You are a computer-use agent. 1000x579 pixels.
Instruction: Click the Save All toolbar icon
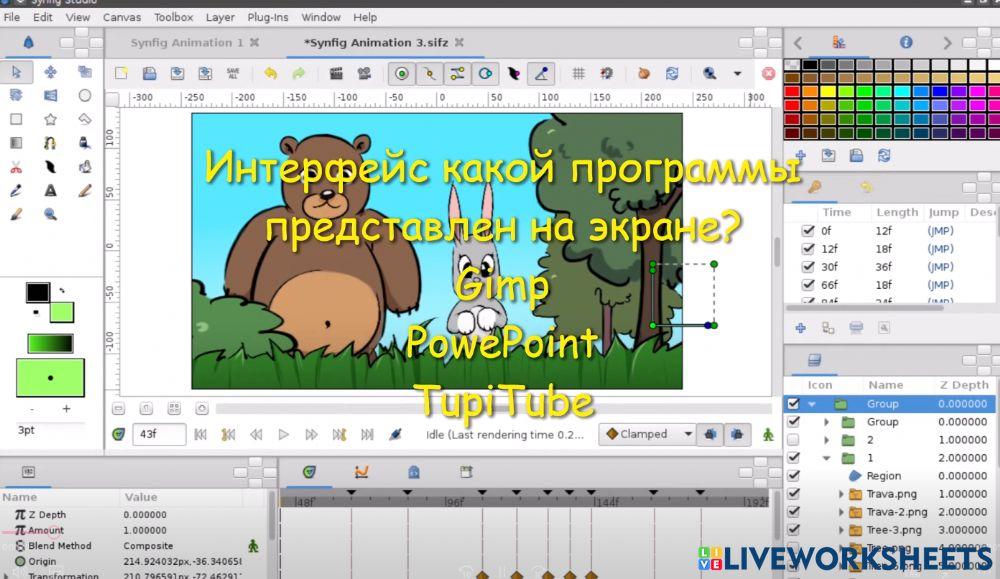pyautogui.click(x=233, y=73)
